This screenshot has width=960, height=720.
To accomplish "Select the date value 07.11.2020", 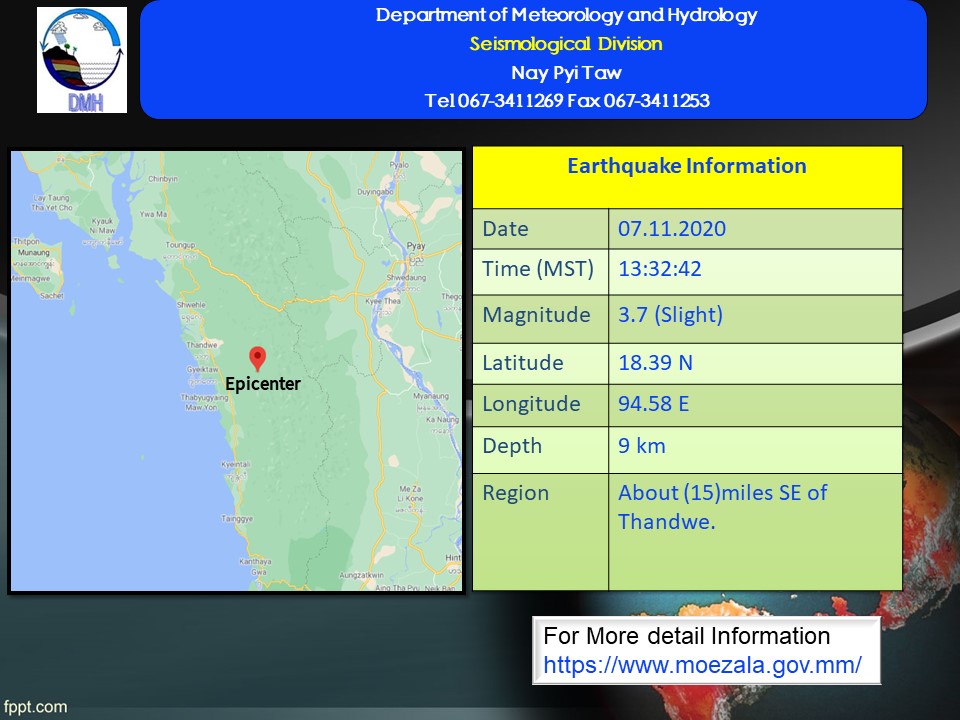I will click(671, 229).
